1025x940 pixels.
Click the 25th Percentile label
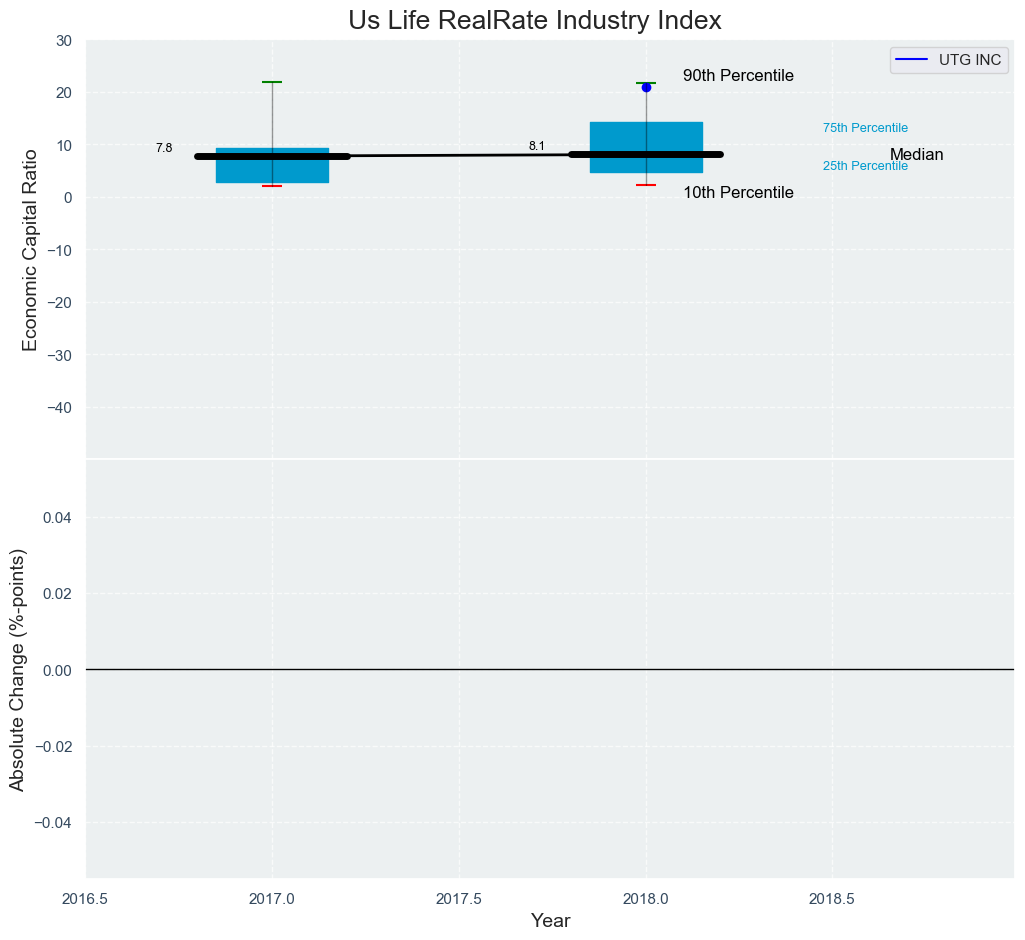pyautogui.click(x=865, y=166)
